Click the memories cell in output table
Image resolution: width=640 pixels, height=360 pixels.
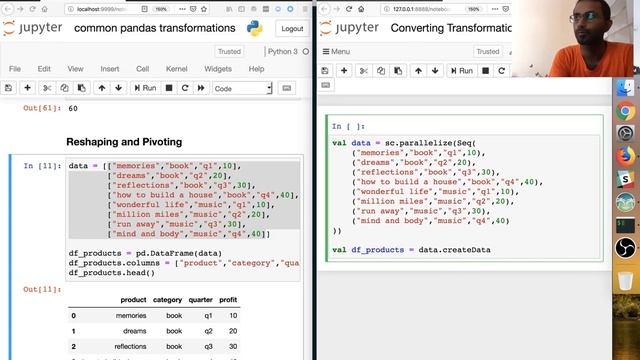click(x=131, y=316)
